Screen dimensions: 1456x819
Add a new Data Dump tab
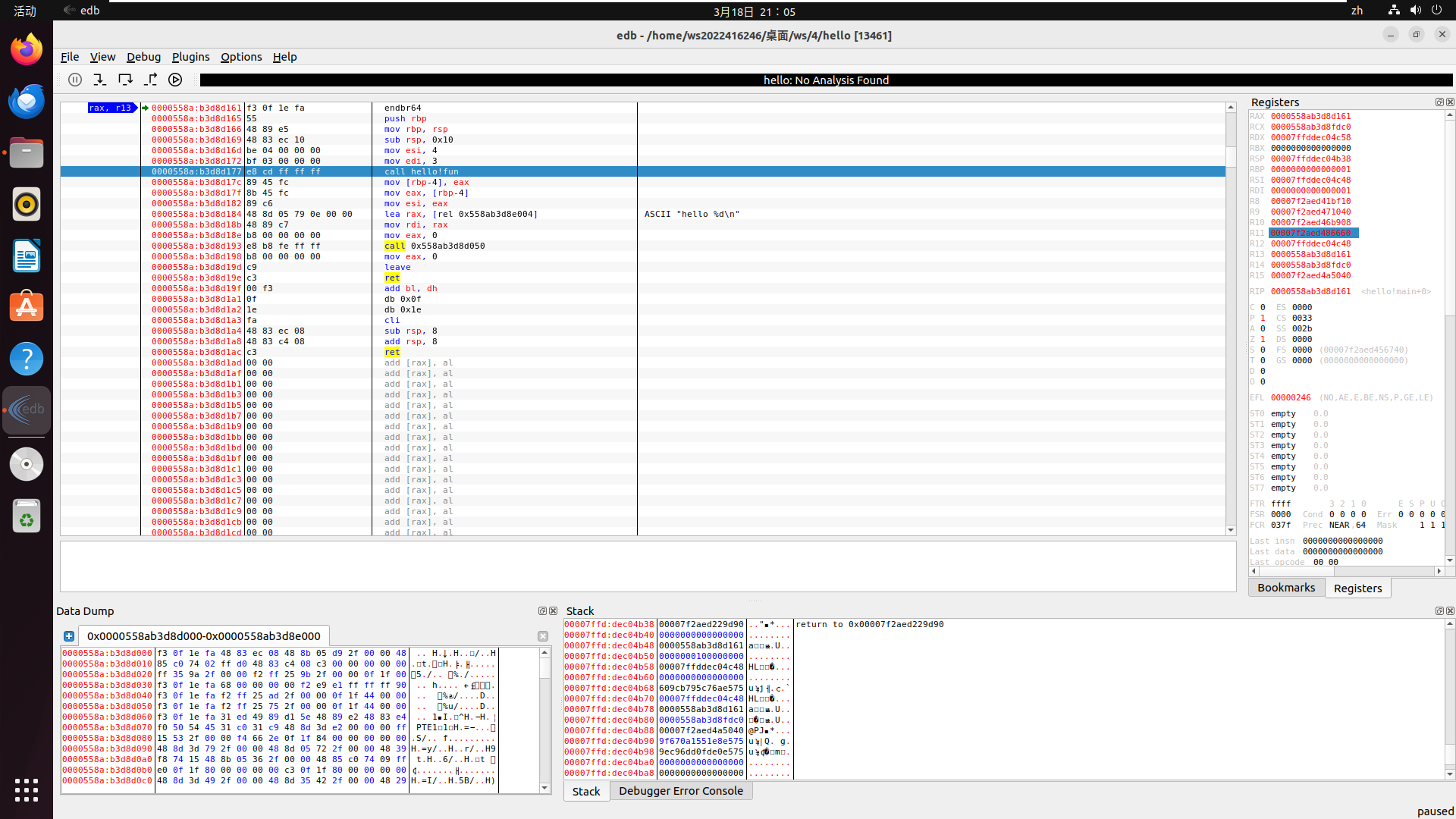(x=69, y=636)
